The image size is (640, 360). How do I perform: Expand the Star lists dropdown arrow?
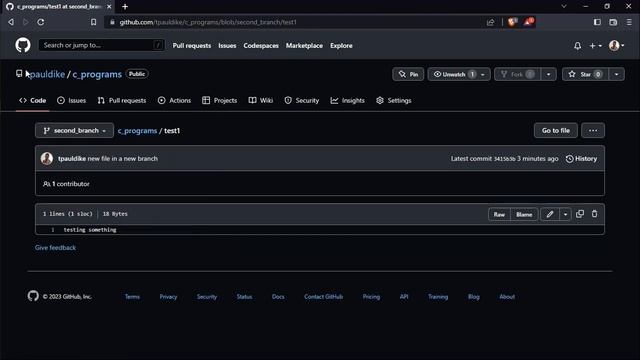click(616, 74)
